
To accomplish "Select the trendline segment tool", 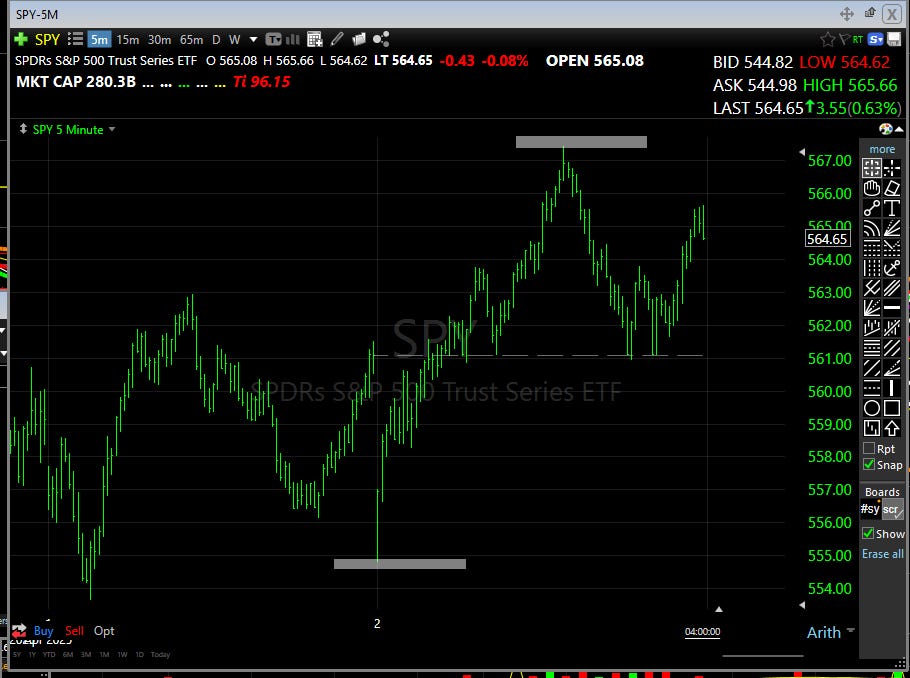I will (x=872, y=208).
